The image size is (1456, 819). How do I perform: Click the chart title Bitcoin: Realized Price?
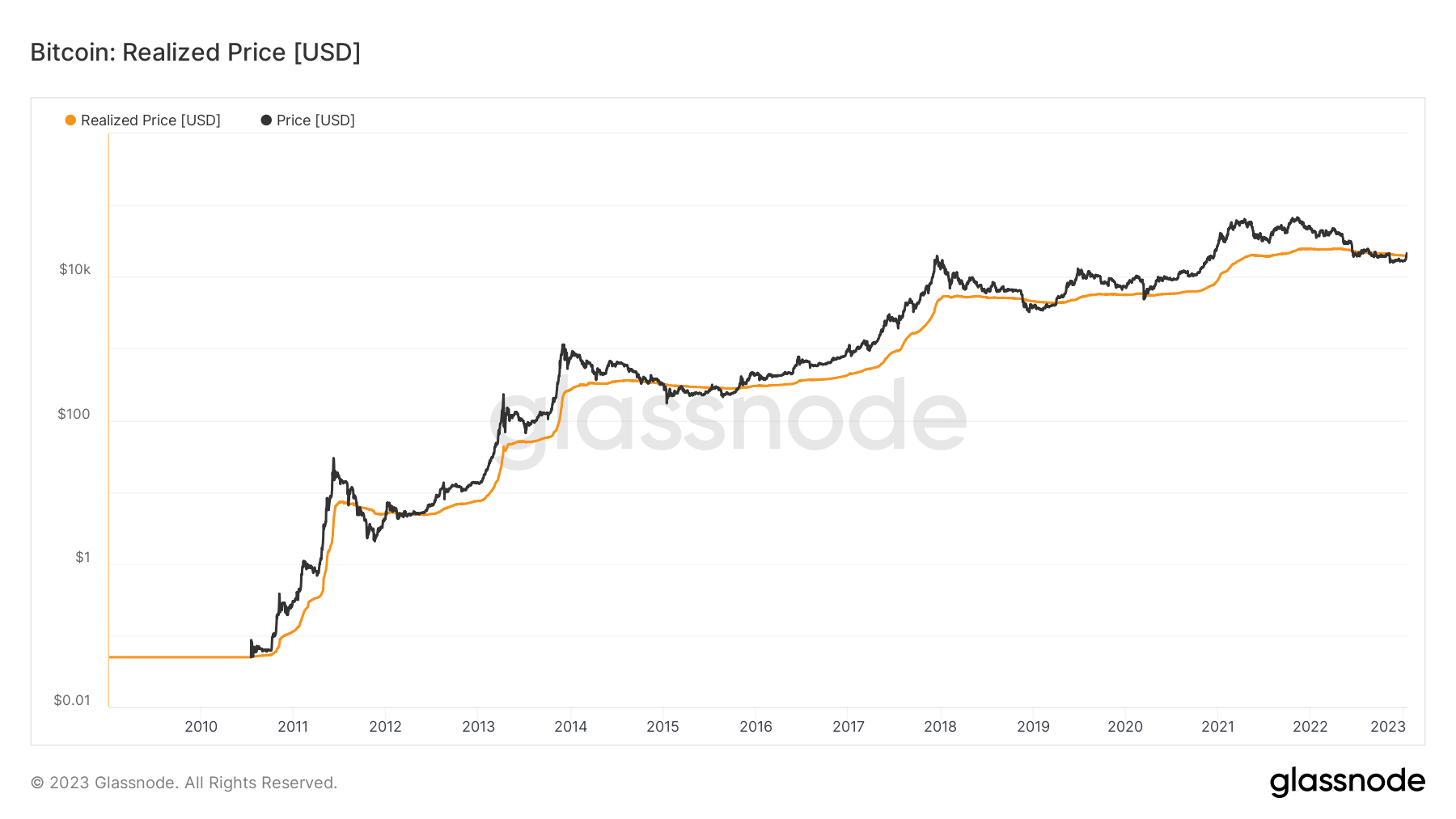point(195,53)
